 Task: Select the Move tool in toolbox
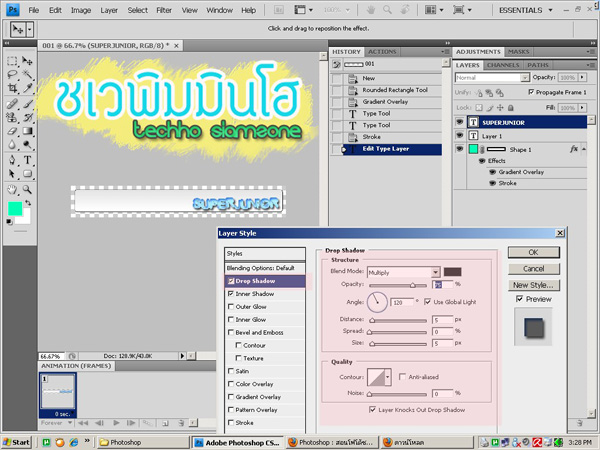pos(27,61)
